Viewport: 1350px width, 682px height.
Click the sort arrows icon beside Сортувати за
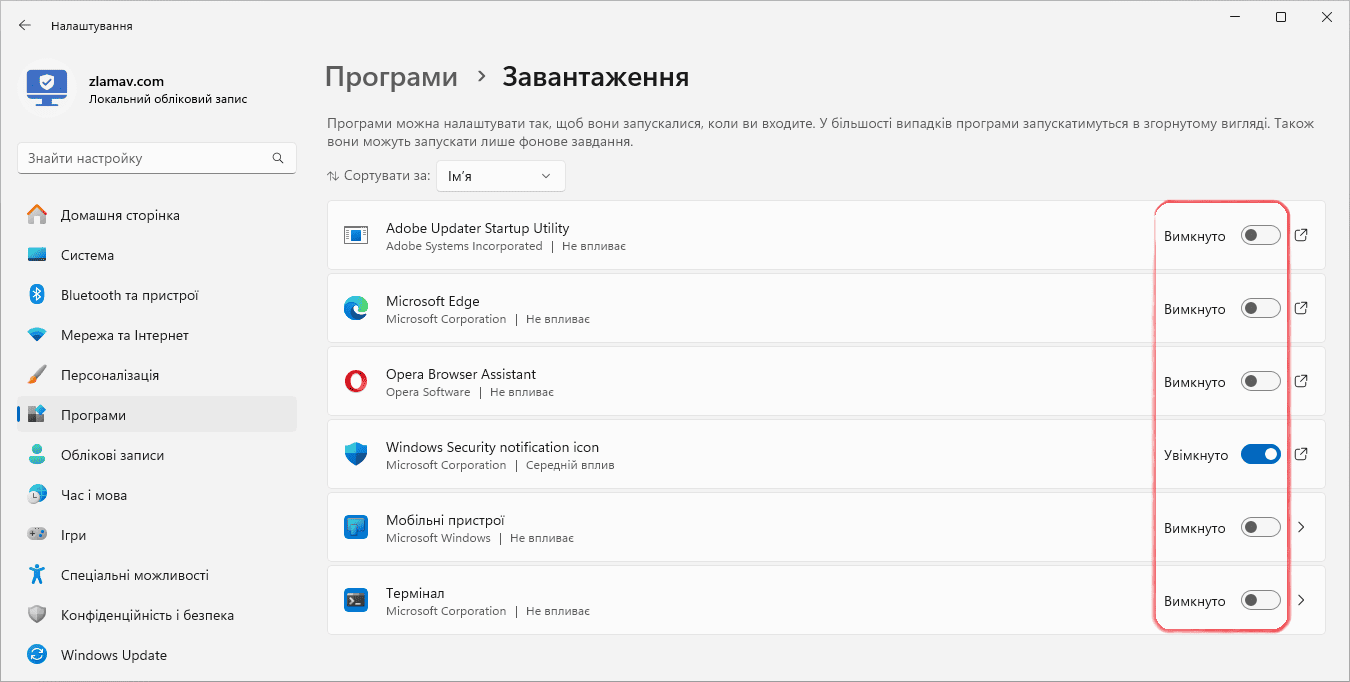point(333,176)
